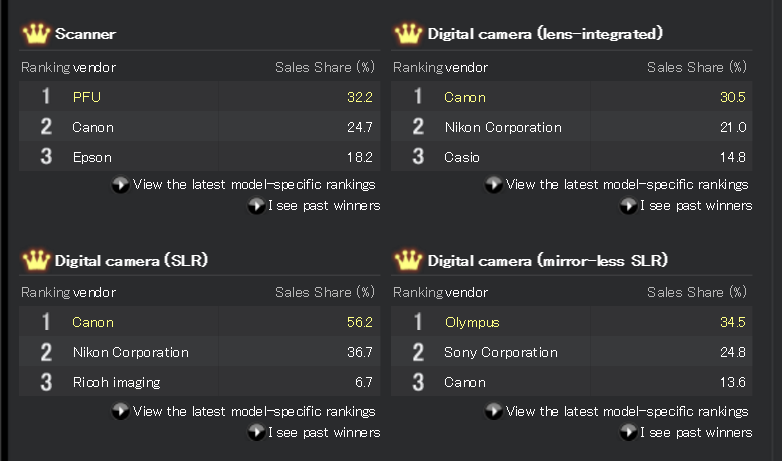Click Ricoh imaging row in SLR table
The width and height of the screenshot is (782, 461).
(116, 382)
